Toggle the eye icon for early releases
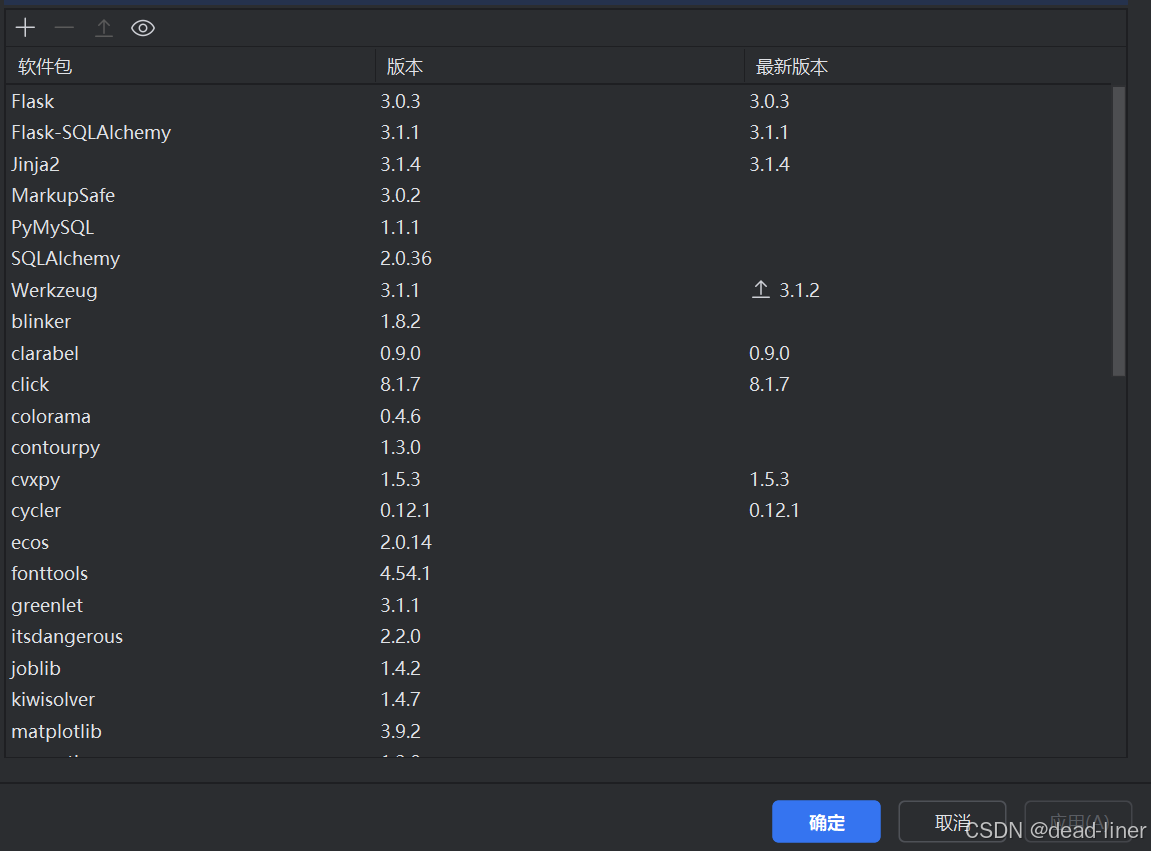This screenshot has height=851, width=1151. (x=142, y=28)
